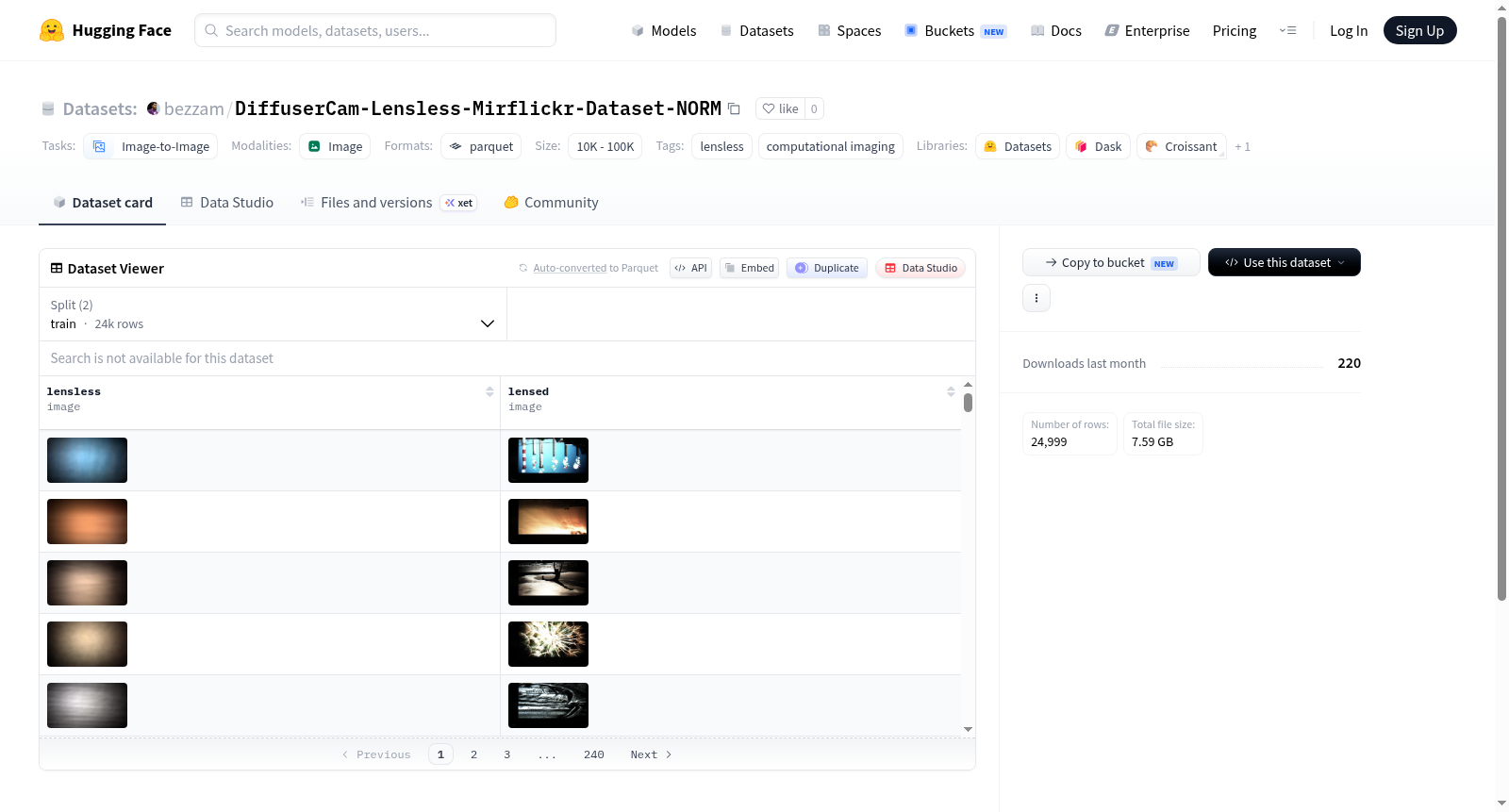
Task: Click the 7.59 GB file size value
Action: click(1152, 441)
